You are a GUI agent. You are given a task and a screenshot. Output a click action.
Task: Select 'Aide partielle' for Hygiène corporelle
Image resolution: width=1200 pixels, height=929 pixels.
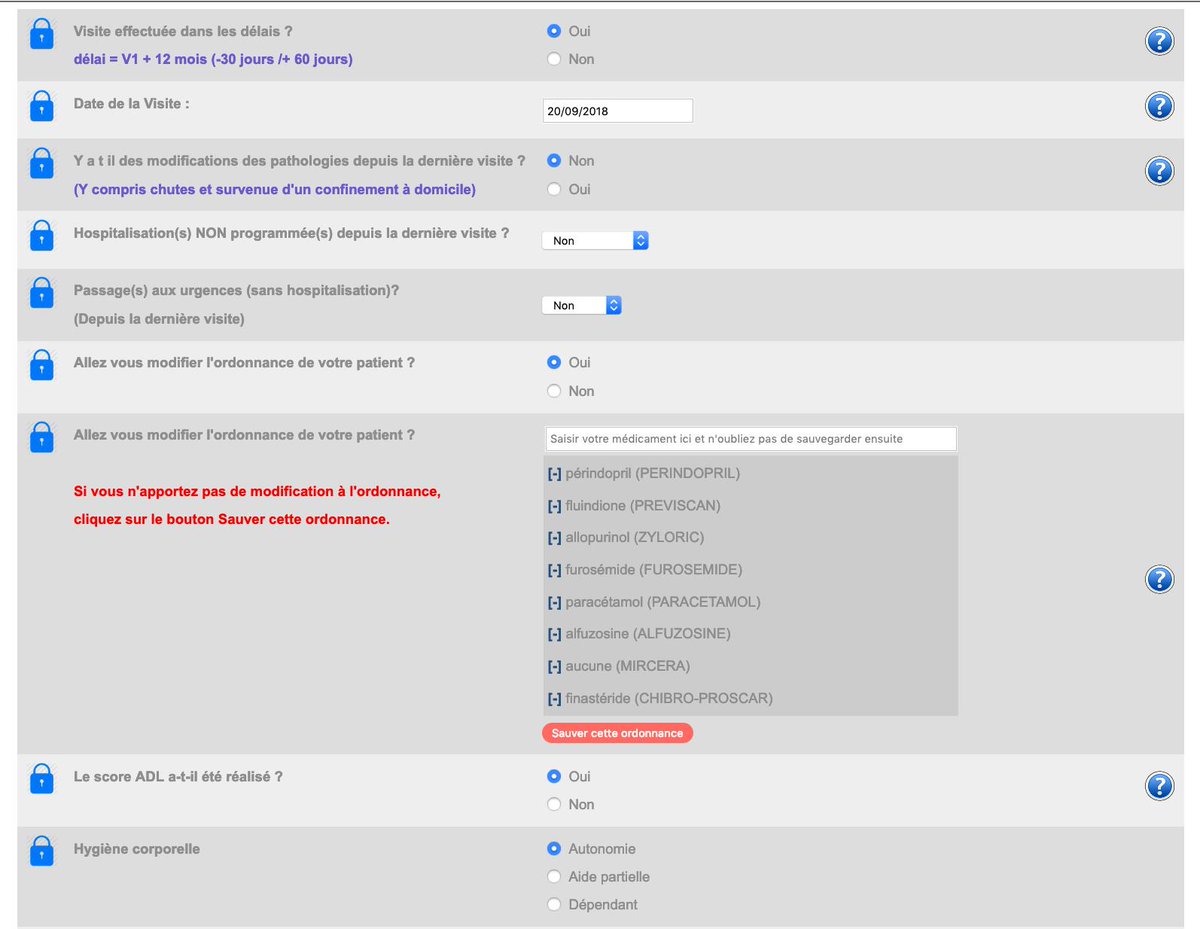click(554, 877)
